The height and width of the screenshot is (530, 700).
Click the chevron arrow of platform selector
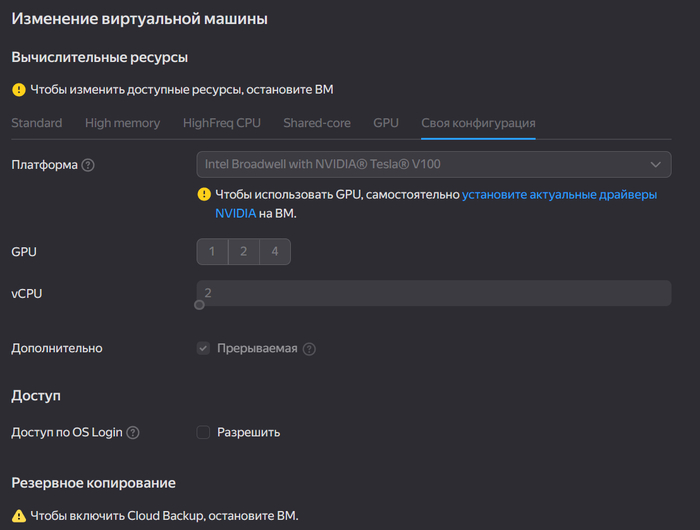pos(655,164)
